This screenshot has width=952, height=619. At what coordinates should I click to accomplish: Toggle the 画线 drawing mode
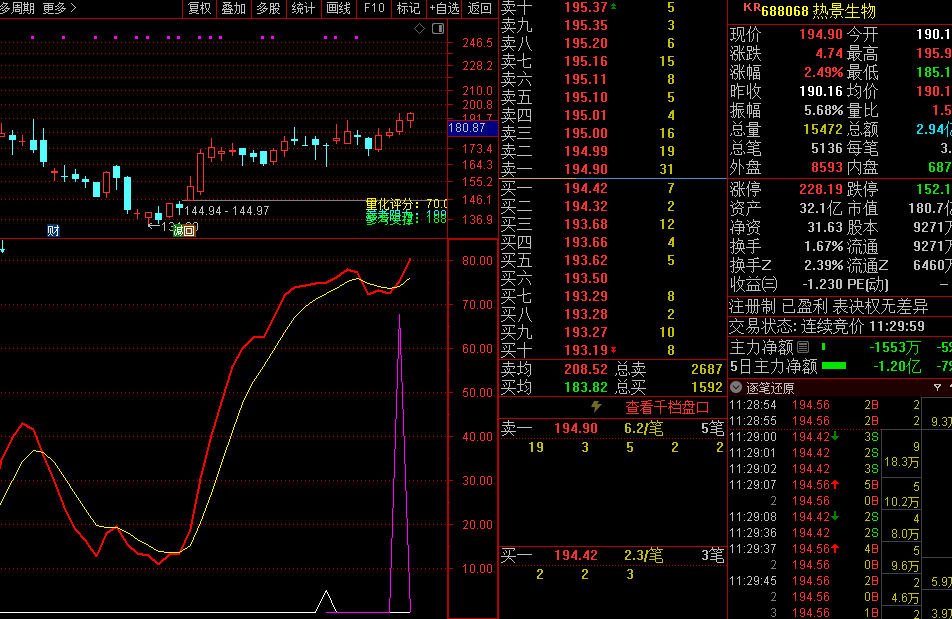click(339, 8)
